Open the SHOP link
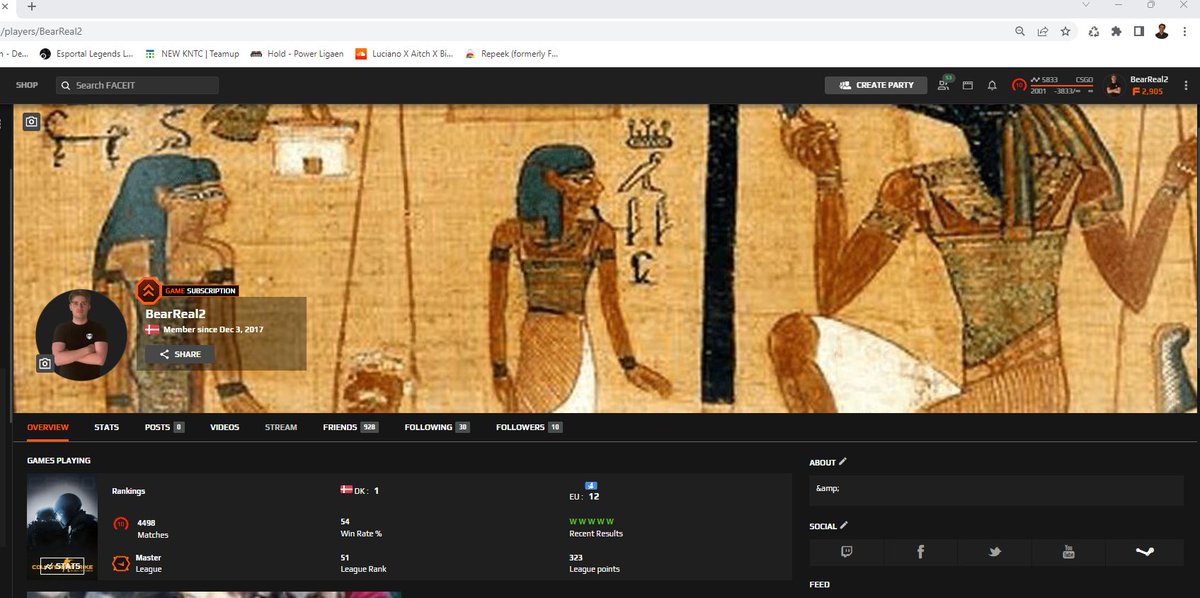Screen dimensions: 1200x598 coord(26,85)
